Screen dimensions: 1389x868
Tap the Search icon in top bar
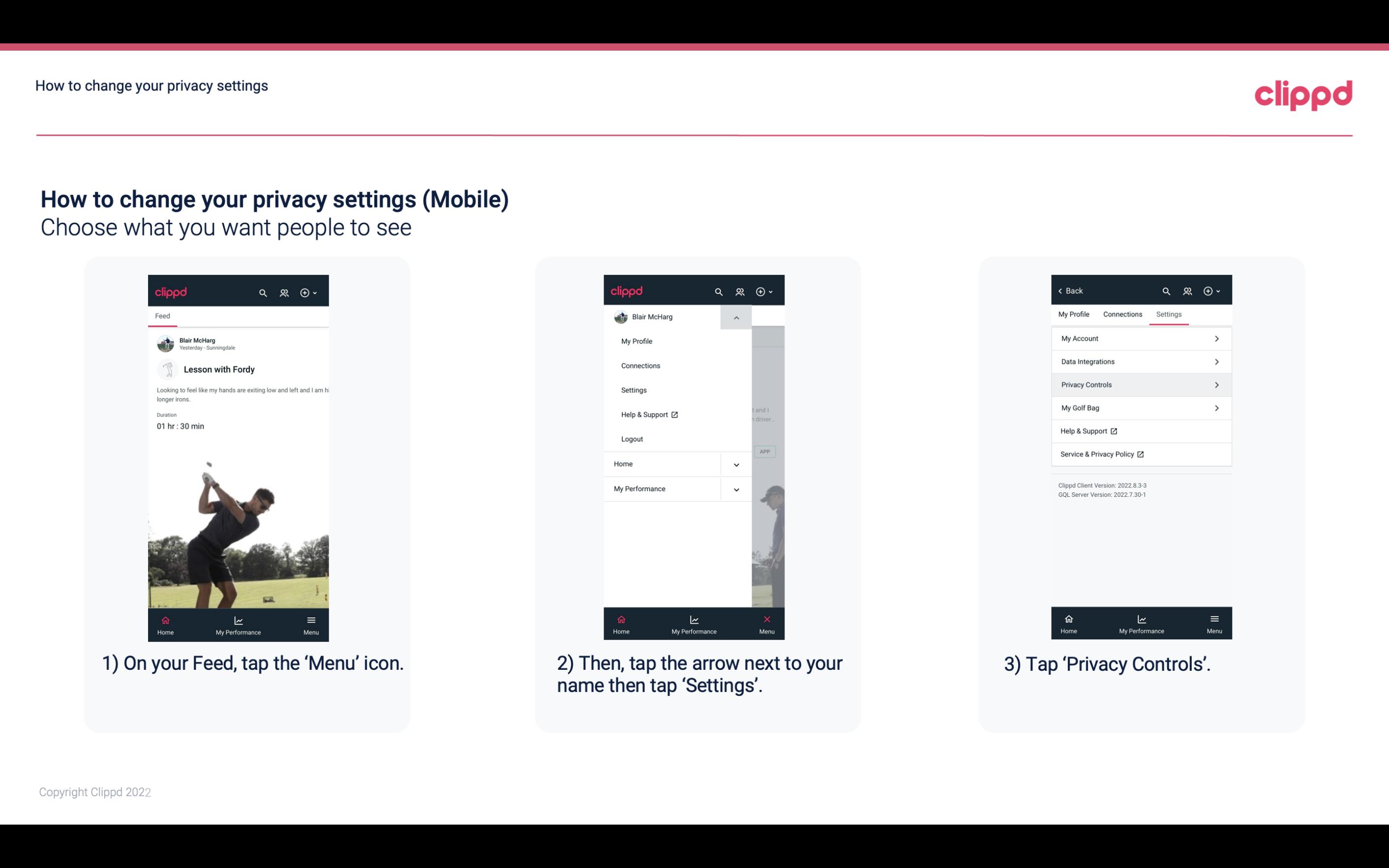tap(262, 291)
